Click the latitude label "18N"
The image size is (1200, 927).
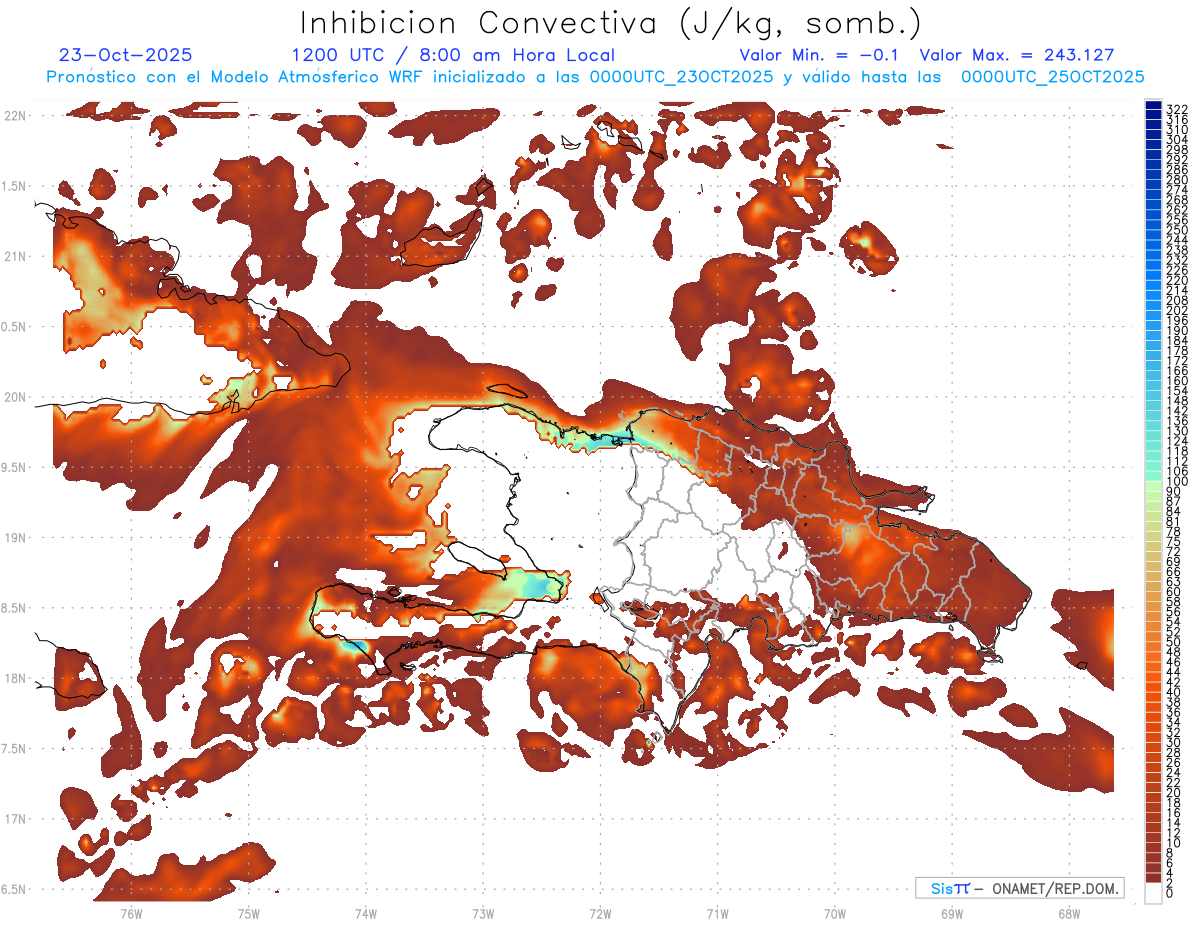click(14, 678)
